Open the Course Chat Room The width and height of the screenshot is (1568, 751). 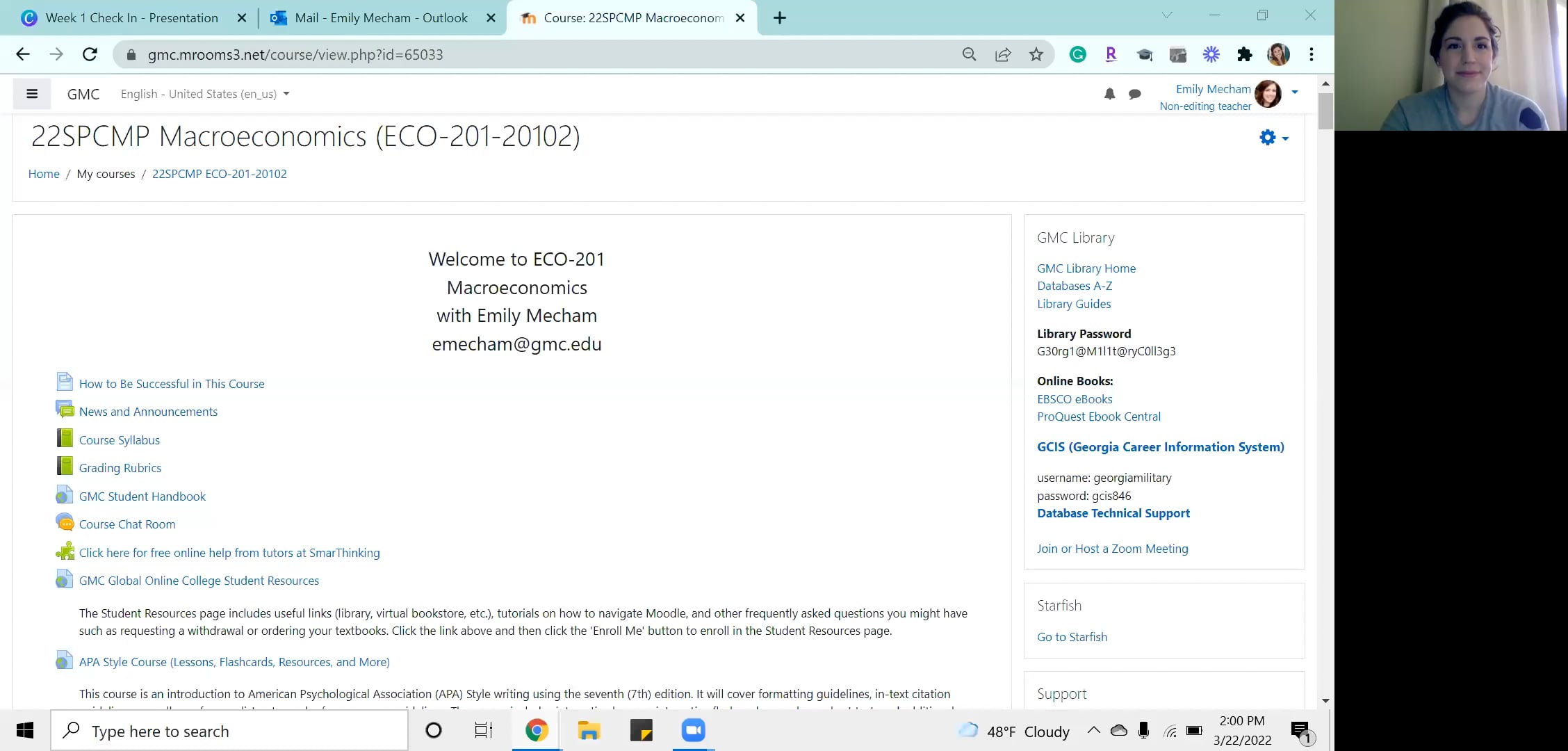(x=126, y=524)
